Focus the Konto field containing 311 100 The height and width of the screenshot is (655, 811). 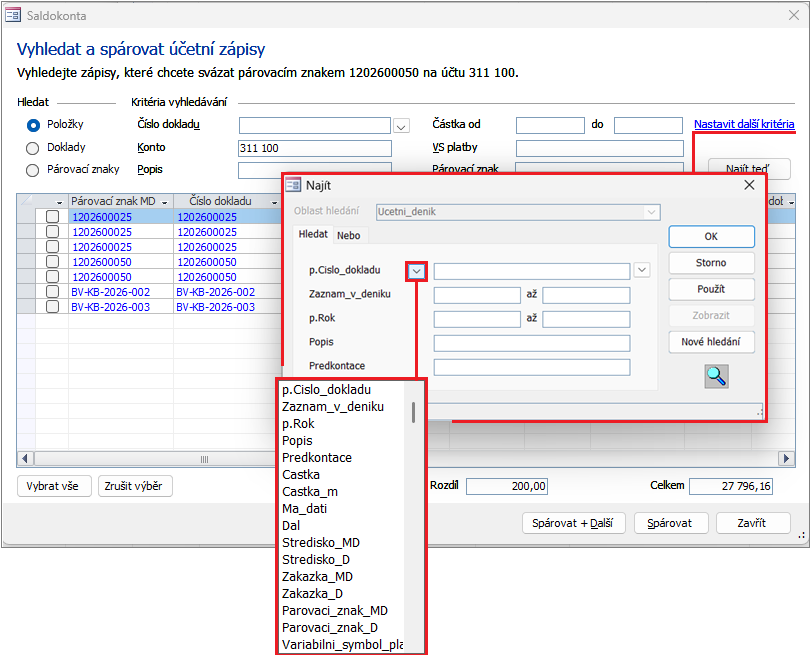314,148
